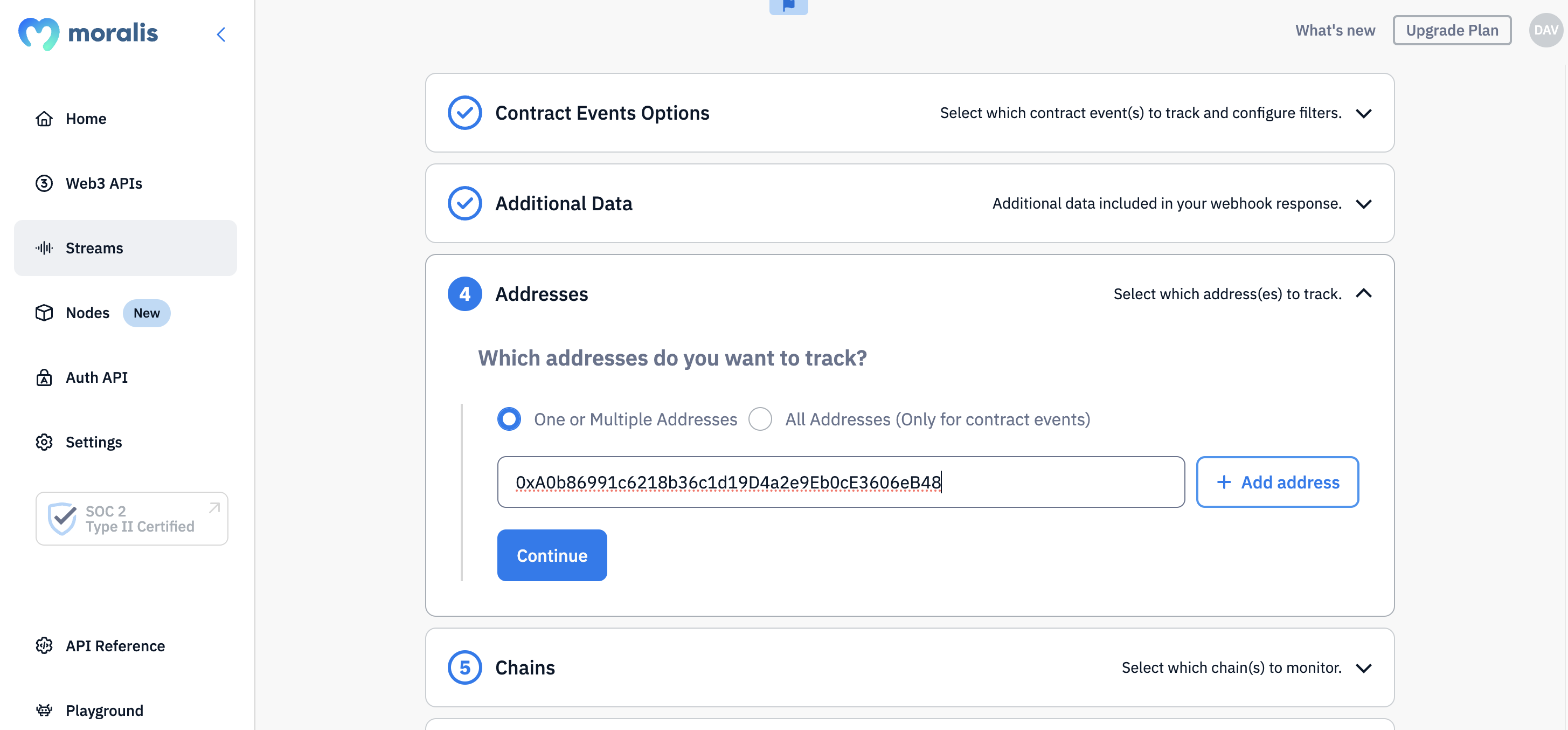This screenshot has width=1568, height=730.
Task: Click the blue flag icon at top
Action: pyautogui.click(x=788, y=6)
